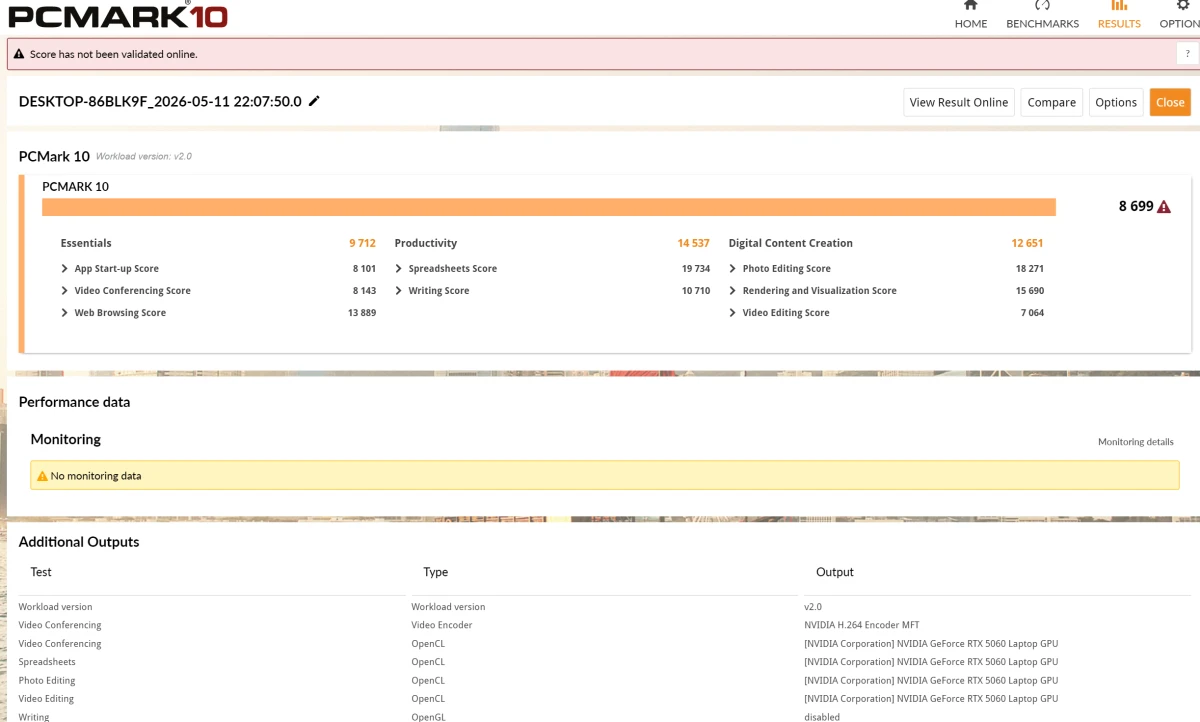Click the overall score 8 699
Viewport: 1200px width, 722px height.
tap(1135, 207)
